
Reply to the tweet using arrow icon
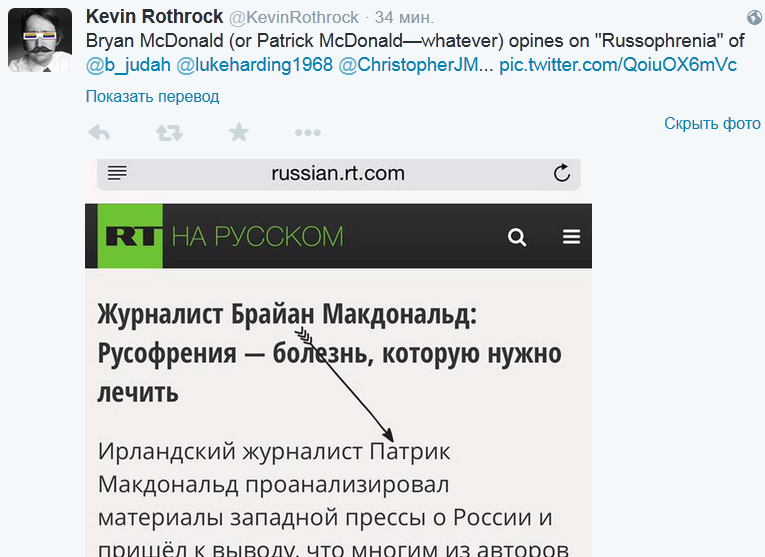pyautogui.click(x=99, y=132)
